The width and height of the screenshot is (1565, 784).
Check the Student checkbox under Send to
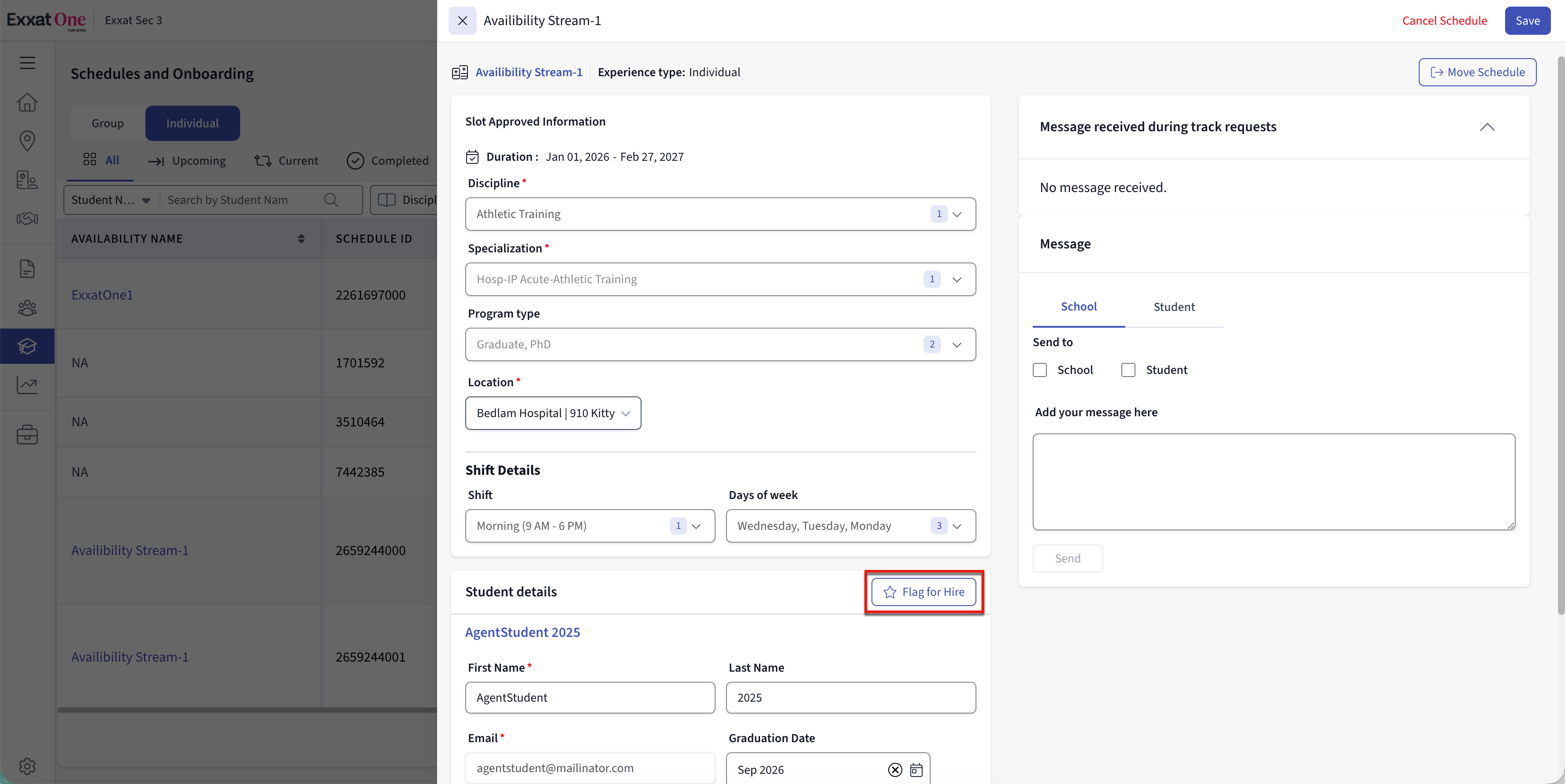pyautogui.click(x=1128, y=370)
